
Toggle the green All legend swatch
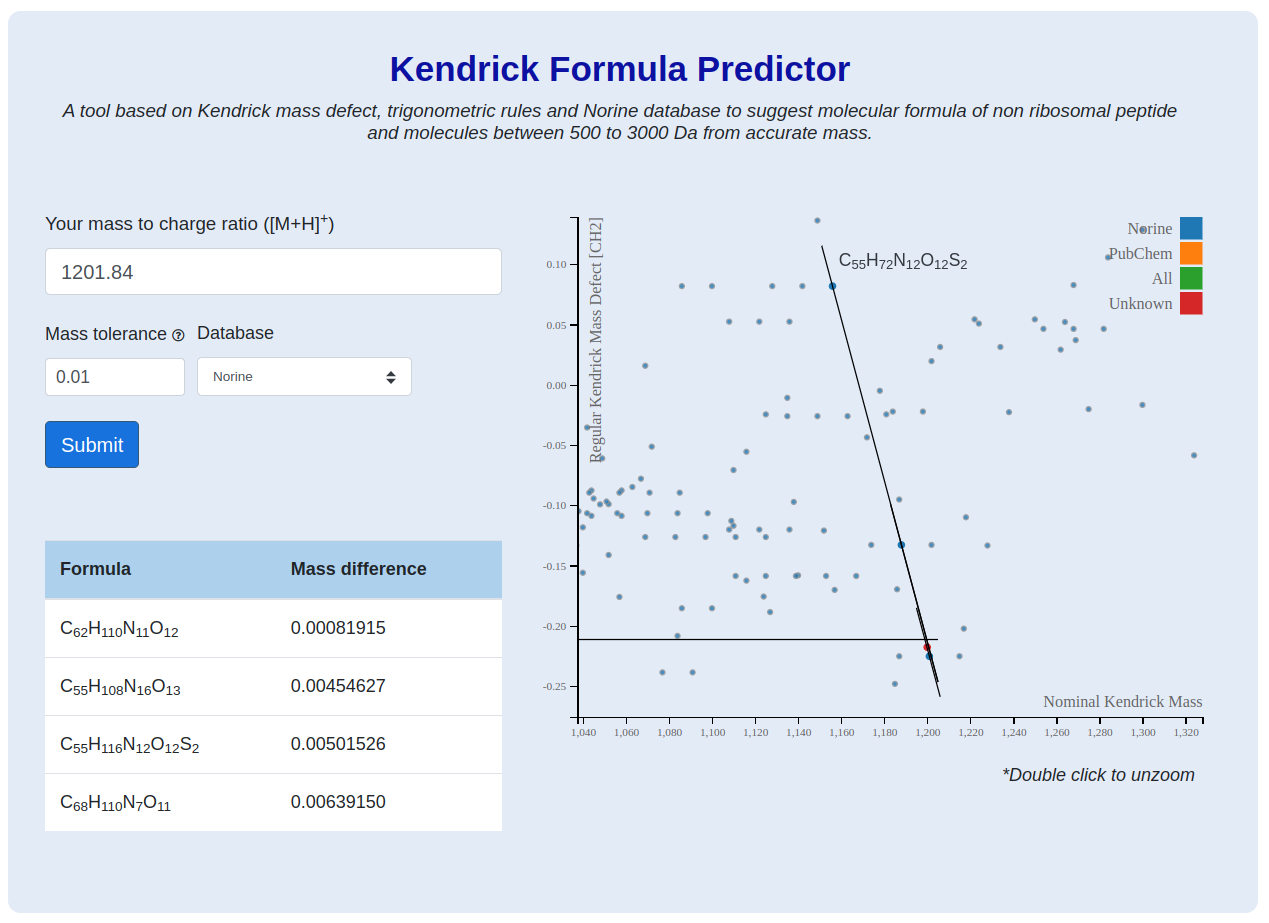click(1191, 278)
